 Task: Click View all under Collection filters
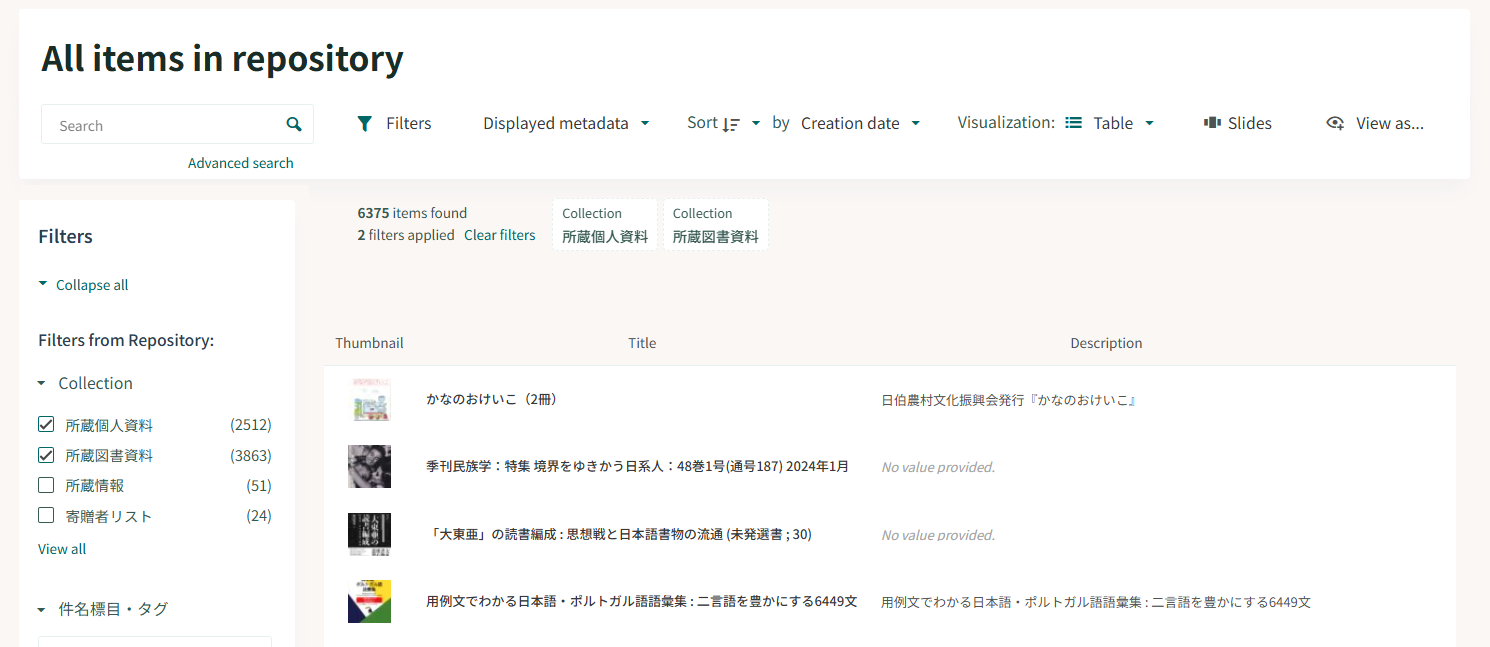tap(62, 549)
